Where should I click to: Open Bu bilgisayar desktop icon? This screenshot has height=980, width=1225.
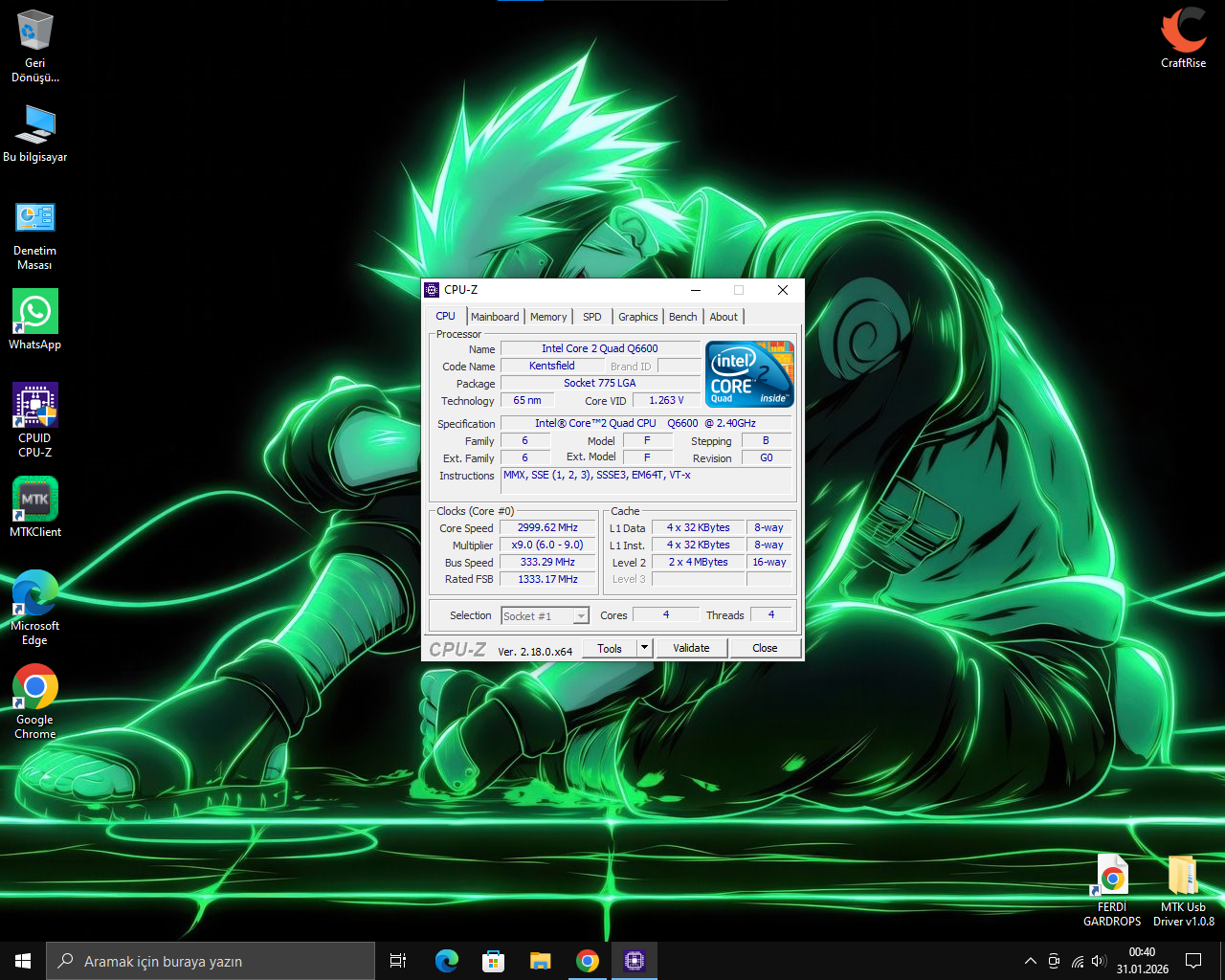click(35, 133)
